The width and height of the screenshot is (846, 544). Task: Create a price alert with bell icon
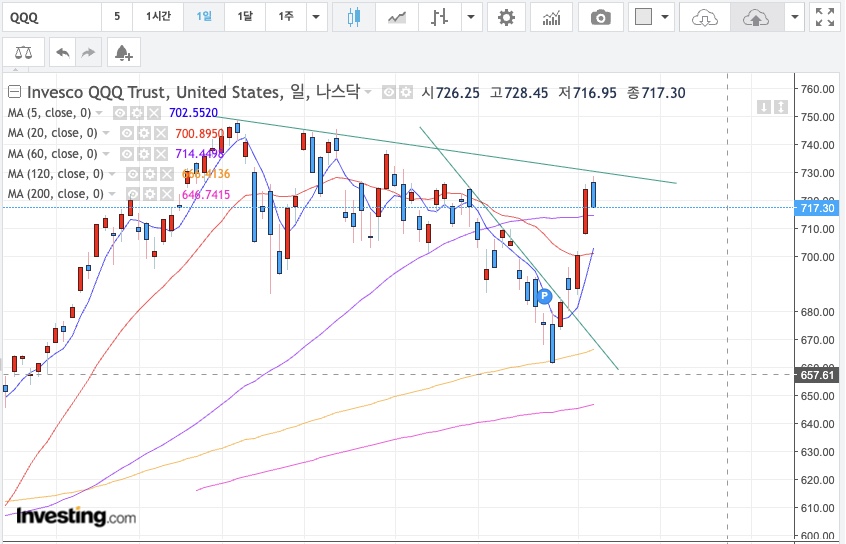coord(124,52)
